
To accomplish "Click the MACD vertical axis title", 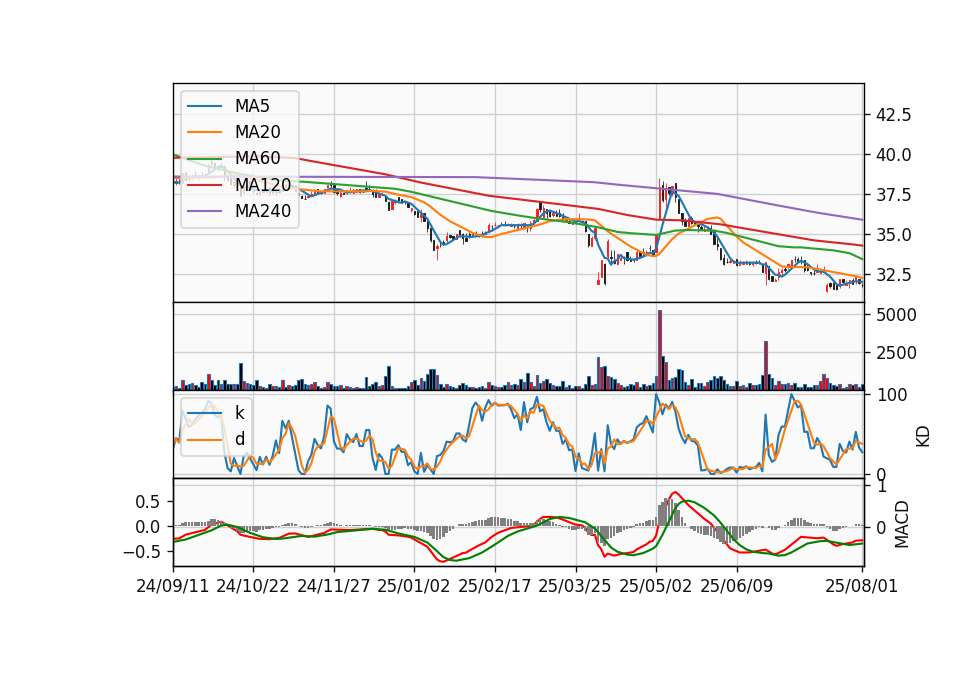I will pos(901,524).
